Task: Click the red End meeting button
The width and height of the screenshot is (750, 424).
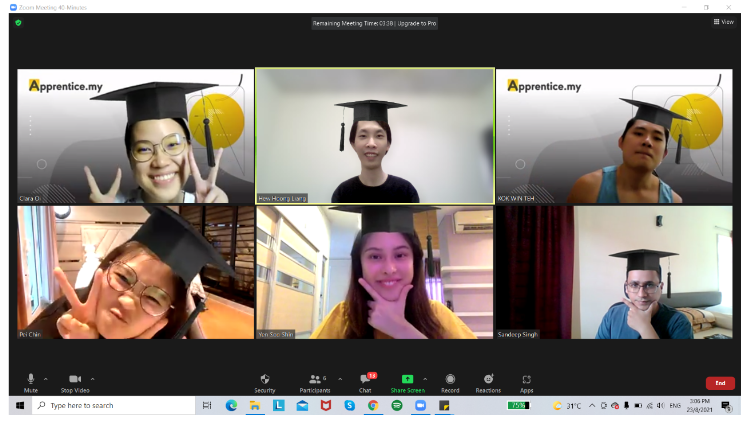Action: (x=719, y=383)
